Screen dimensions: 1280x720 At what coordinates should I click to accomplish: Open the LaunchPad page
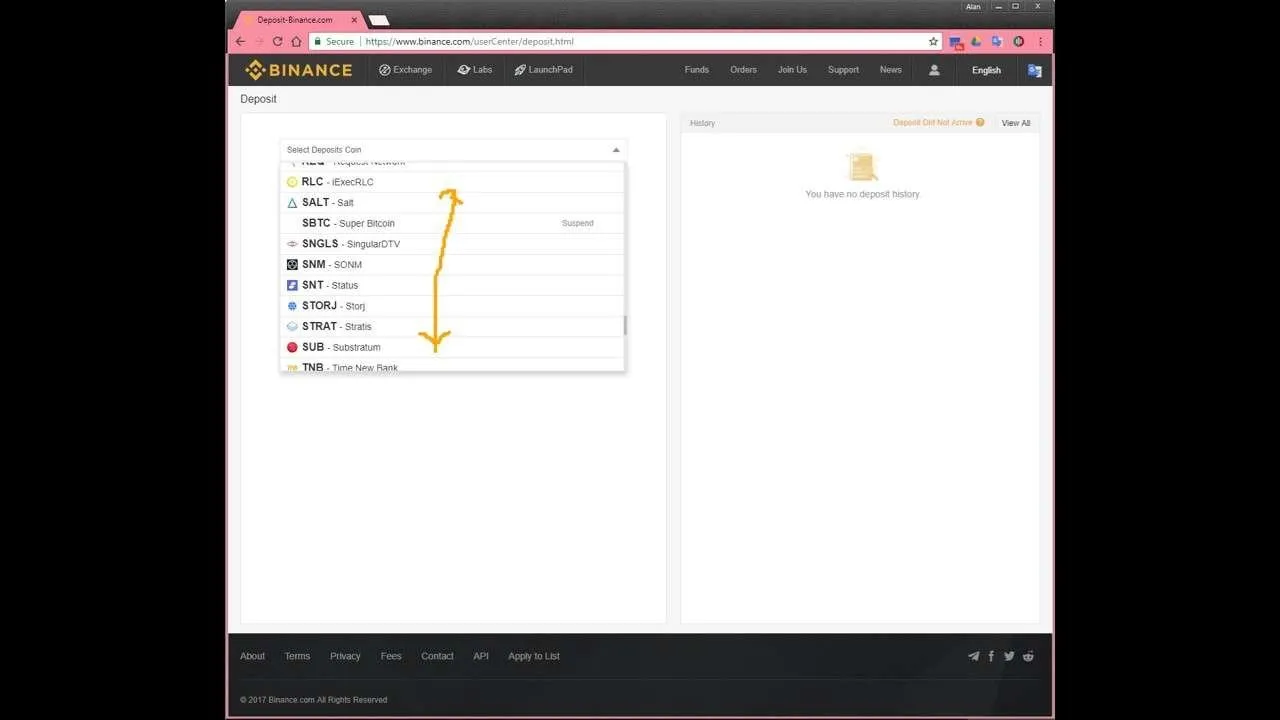tap(543, 70)
